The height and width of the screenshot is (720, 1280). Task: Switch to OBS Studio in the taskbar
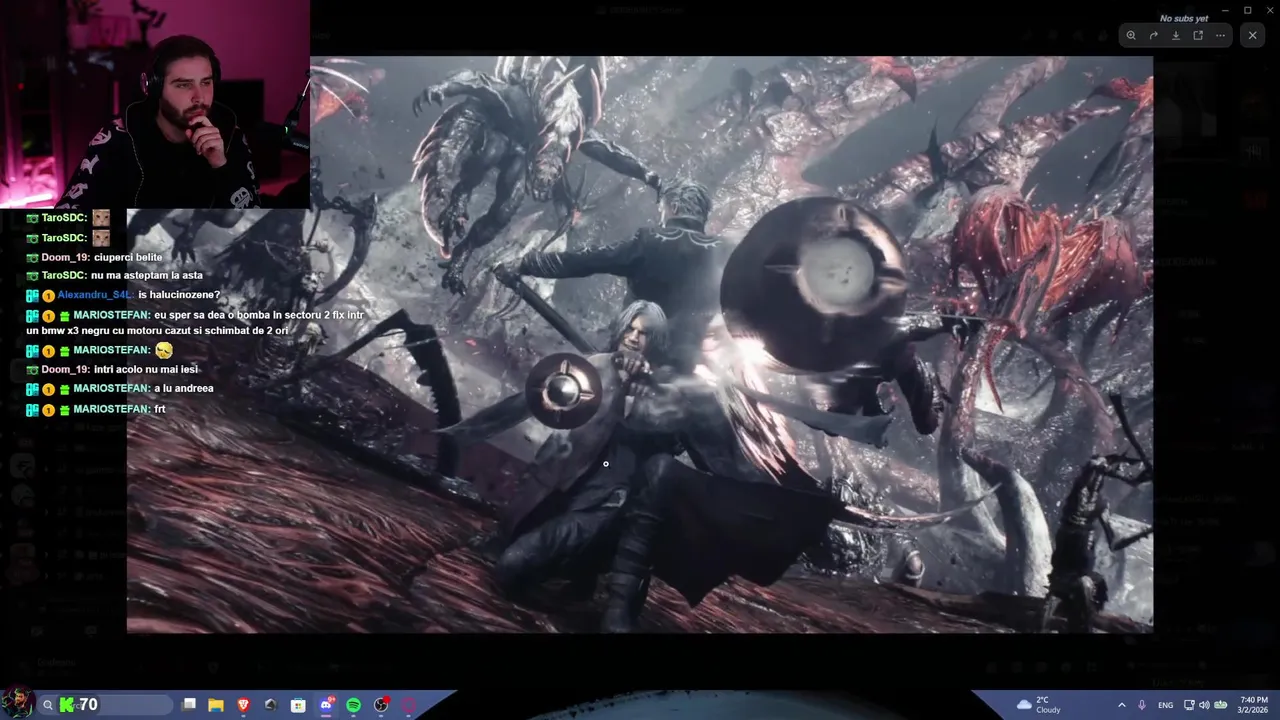coord(381,705)
